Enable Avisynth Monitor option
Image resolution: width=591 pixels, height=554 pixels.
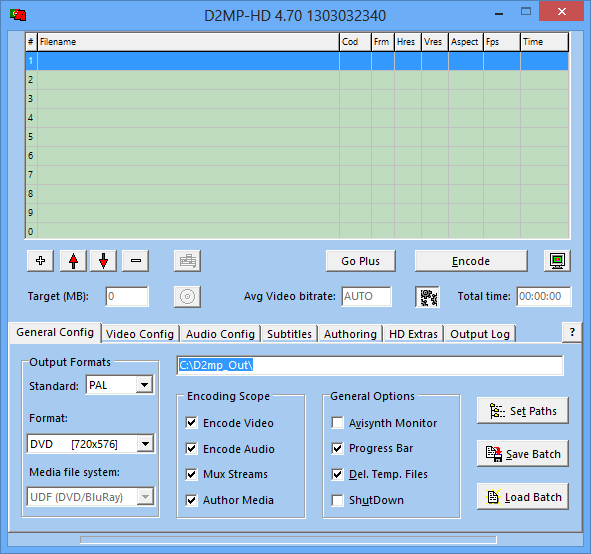click(x=337, y=422)
